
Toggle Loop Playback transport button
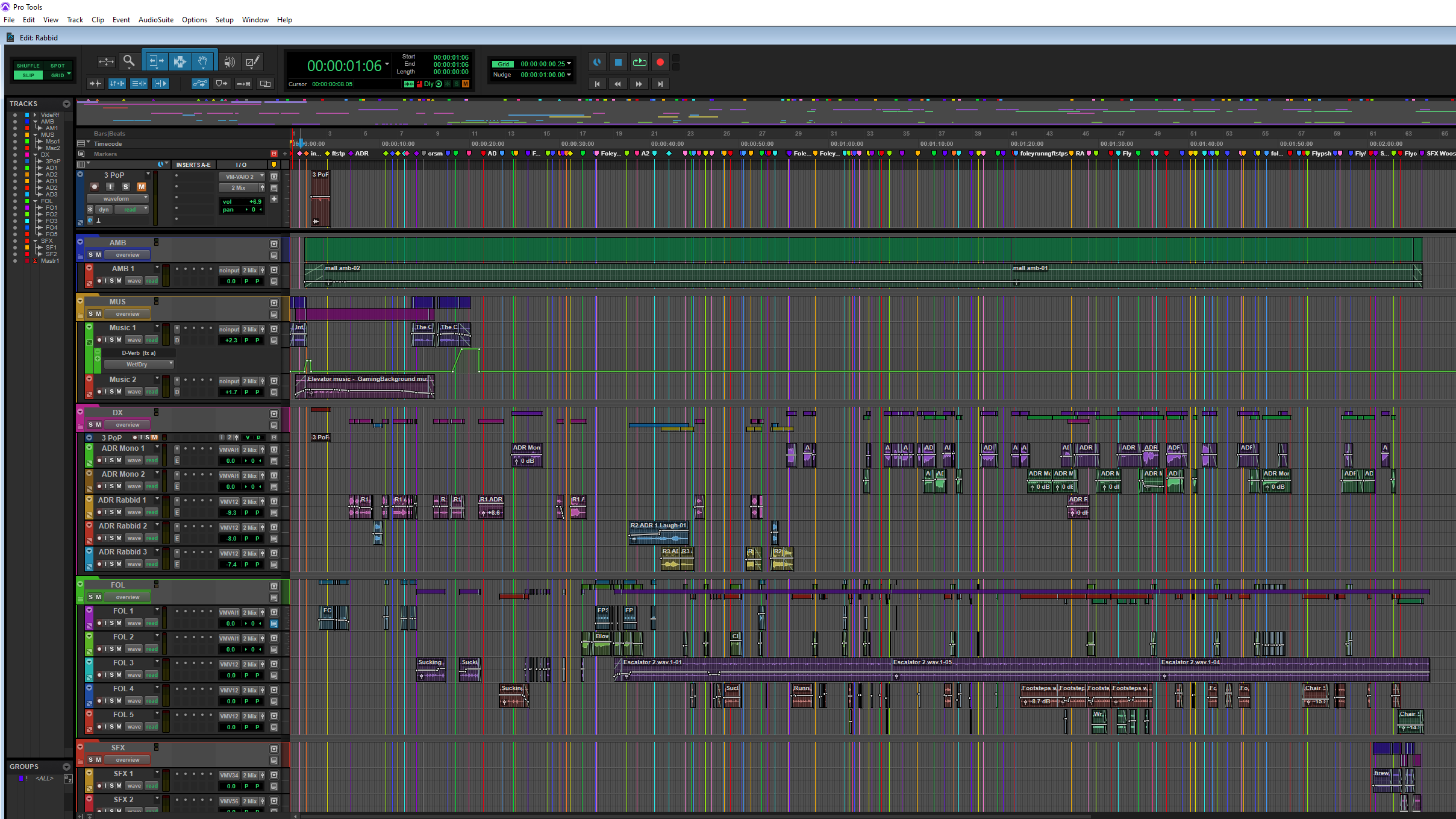click(x=639, y=62)
